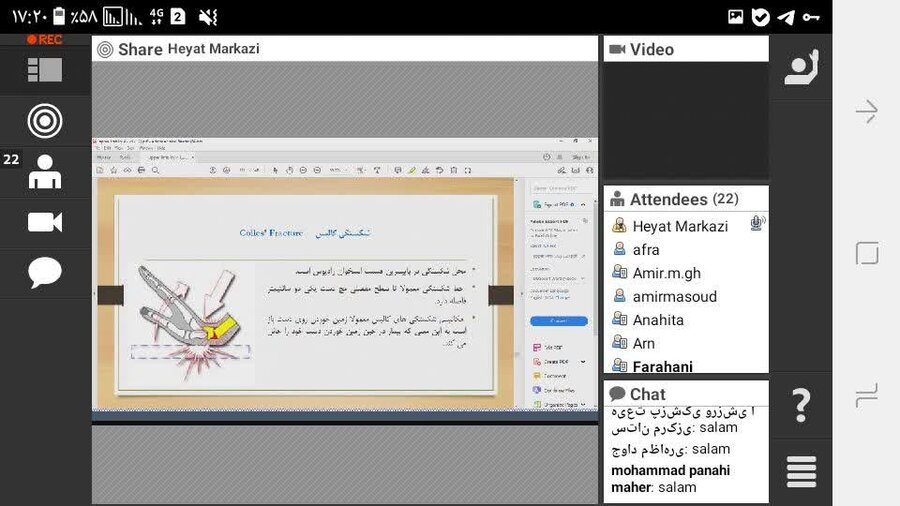900x506 pixels.
Task: Open help with the question mark icon
Action: coord(801,405)
